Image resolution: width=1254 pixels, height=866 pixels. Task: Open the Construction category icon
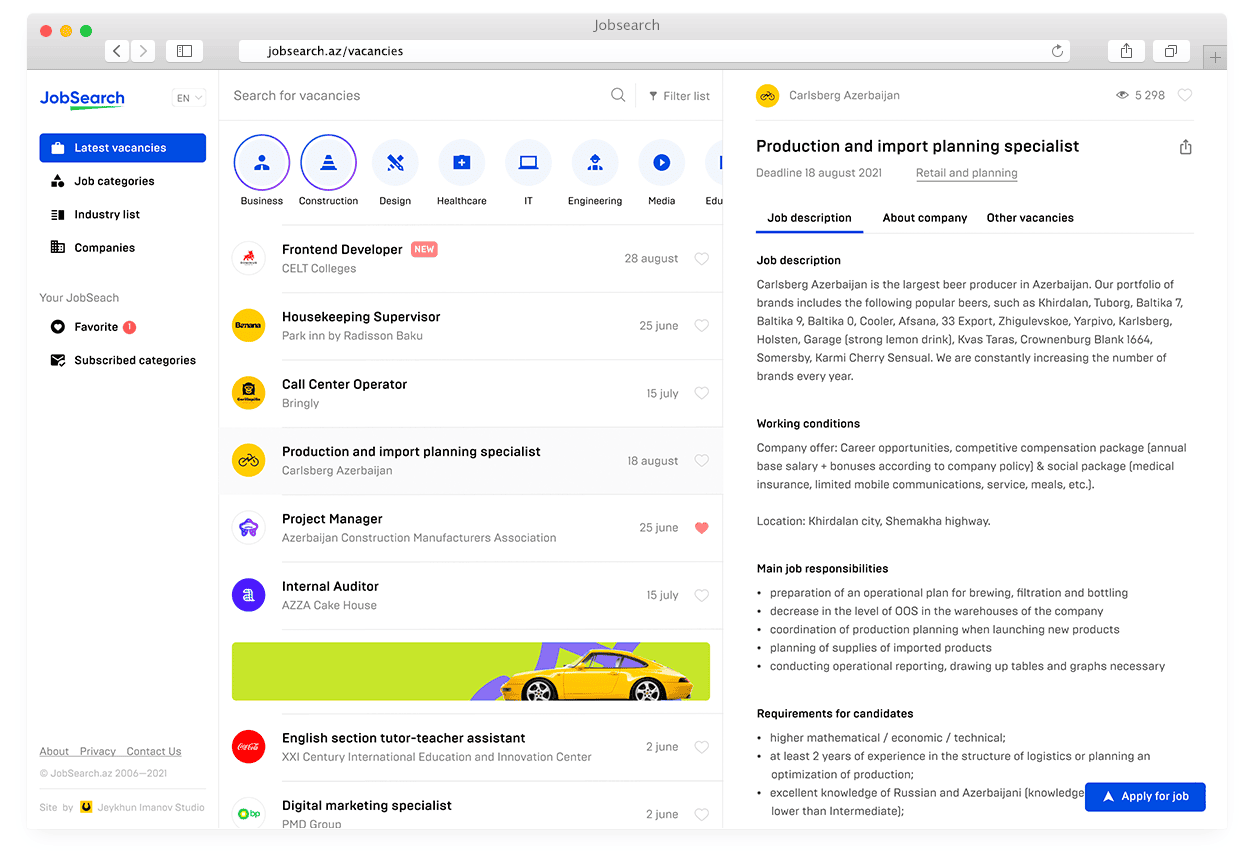click(x=328, y=162)
